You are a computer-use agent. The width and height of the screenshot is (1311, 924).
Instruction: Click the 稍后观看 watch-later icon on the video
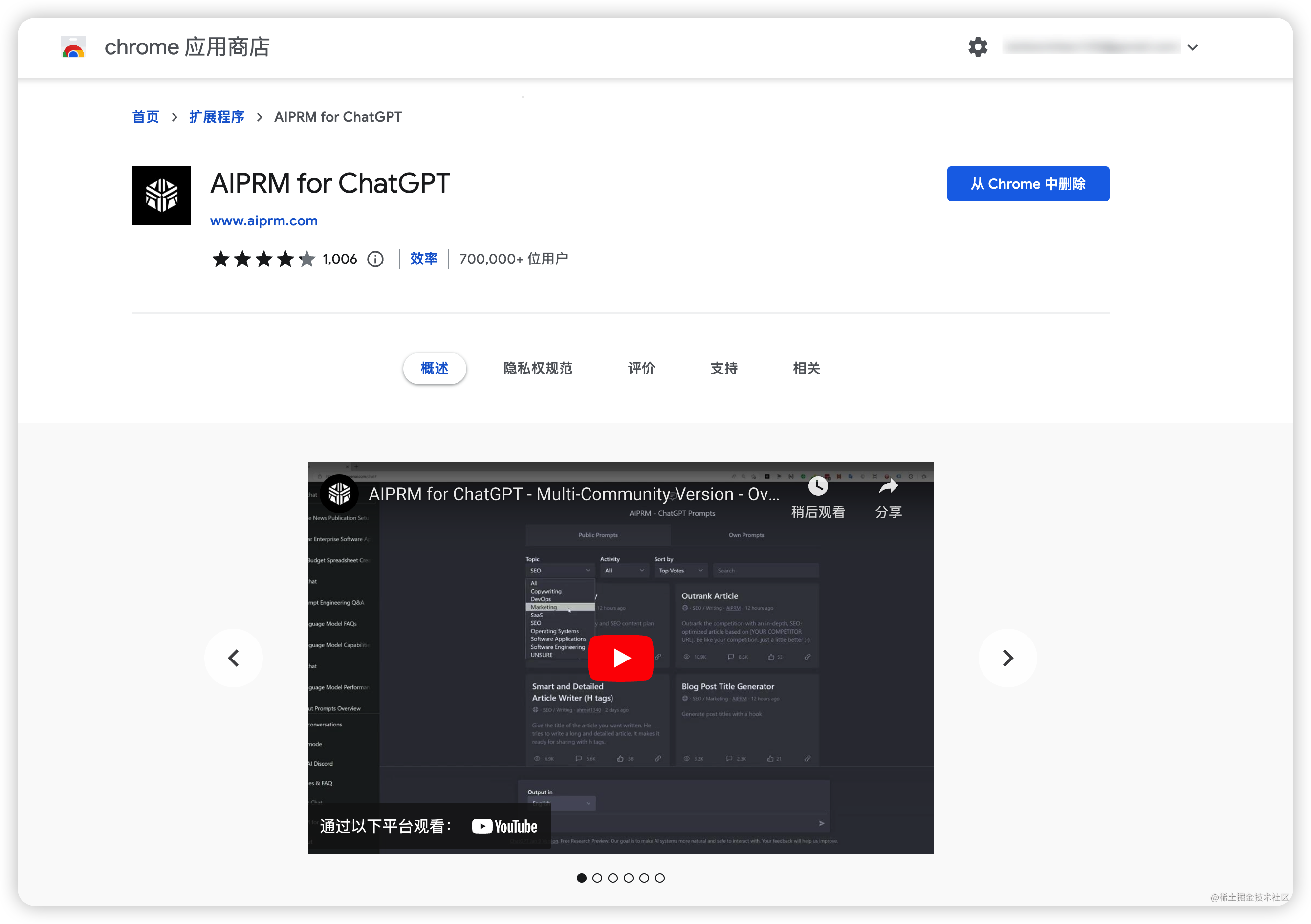pyautogui.click(x=818, y=486)
